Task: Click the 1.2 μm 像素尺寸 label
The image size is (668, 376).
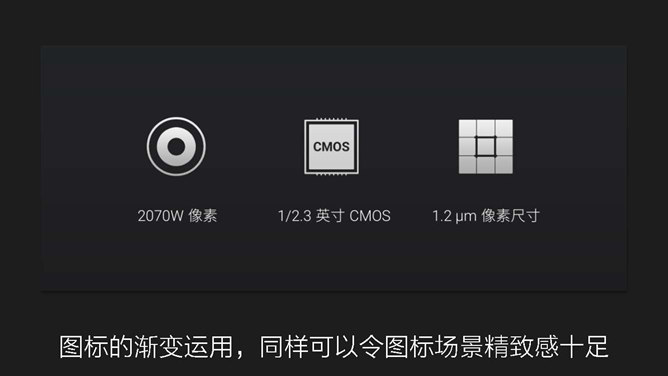Action: click(486, 215)
